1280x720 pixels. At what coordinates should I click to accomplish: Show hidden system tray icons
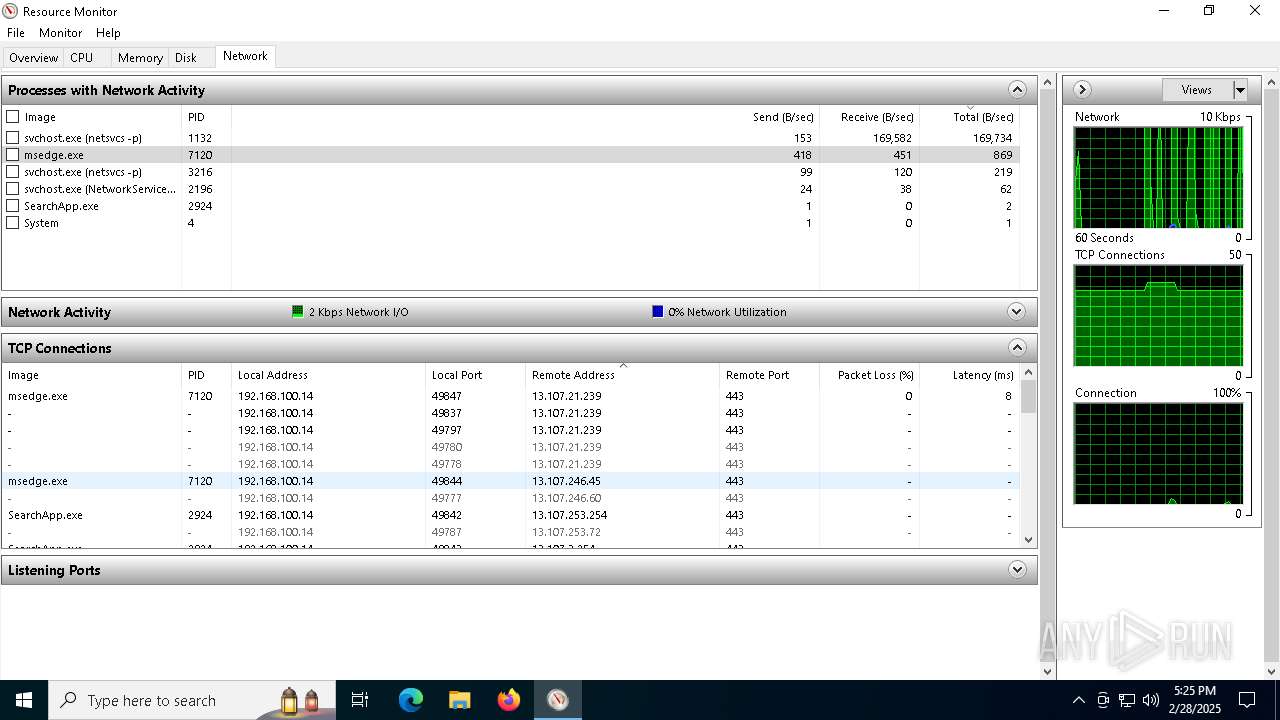pyautogui.click(x=1078, y=700)
